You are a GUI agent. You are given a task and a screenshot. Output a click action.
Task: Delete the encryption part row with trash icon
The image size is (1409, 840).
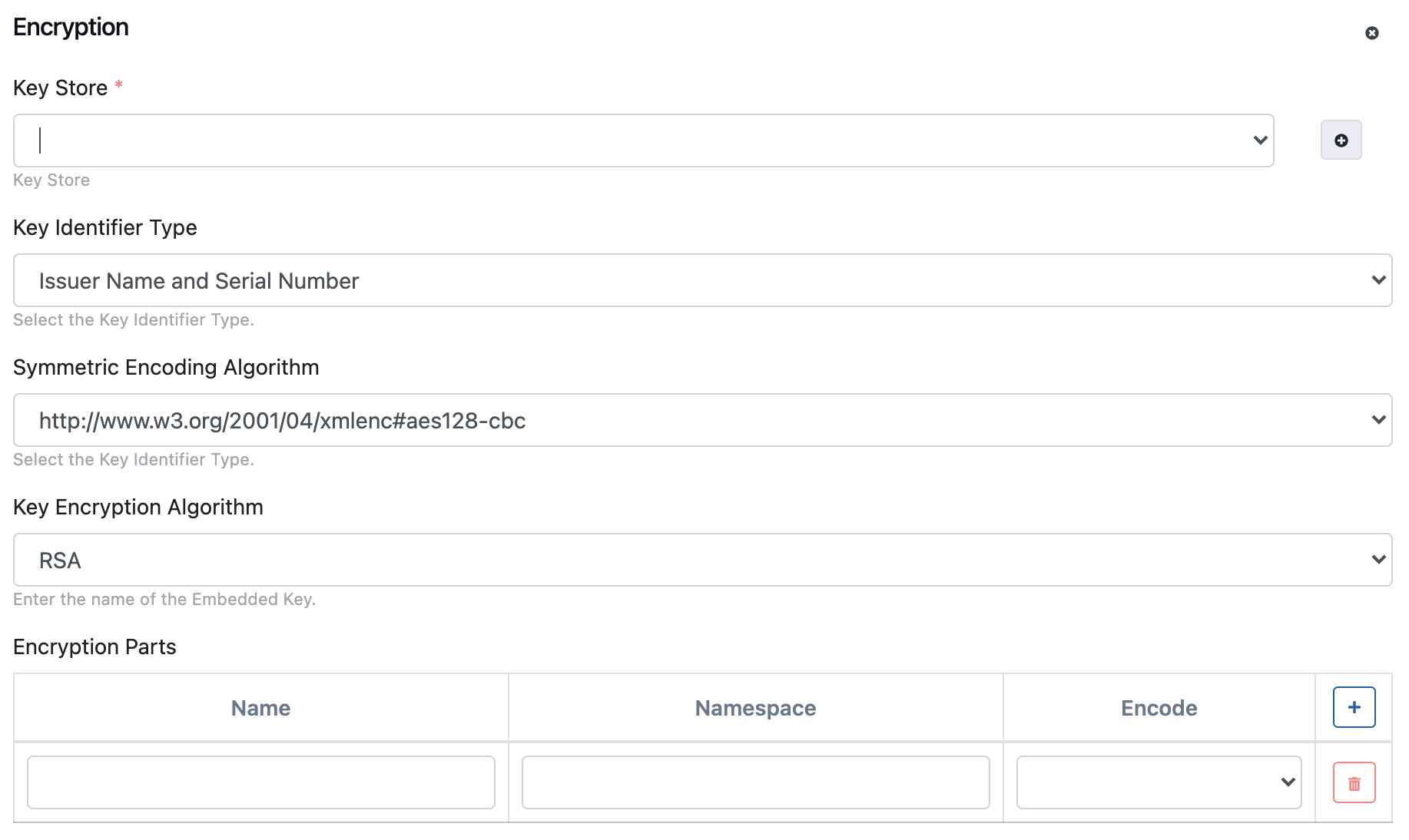click(1354, 783)
